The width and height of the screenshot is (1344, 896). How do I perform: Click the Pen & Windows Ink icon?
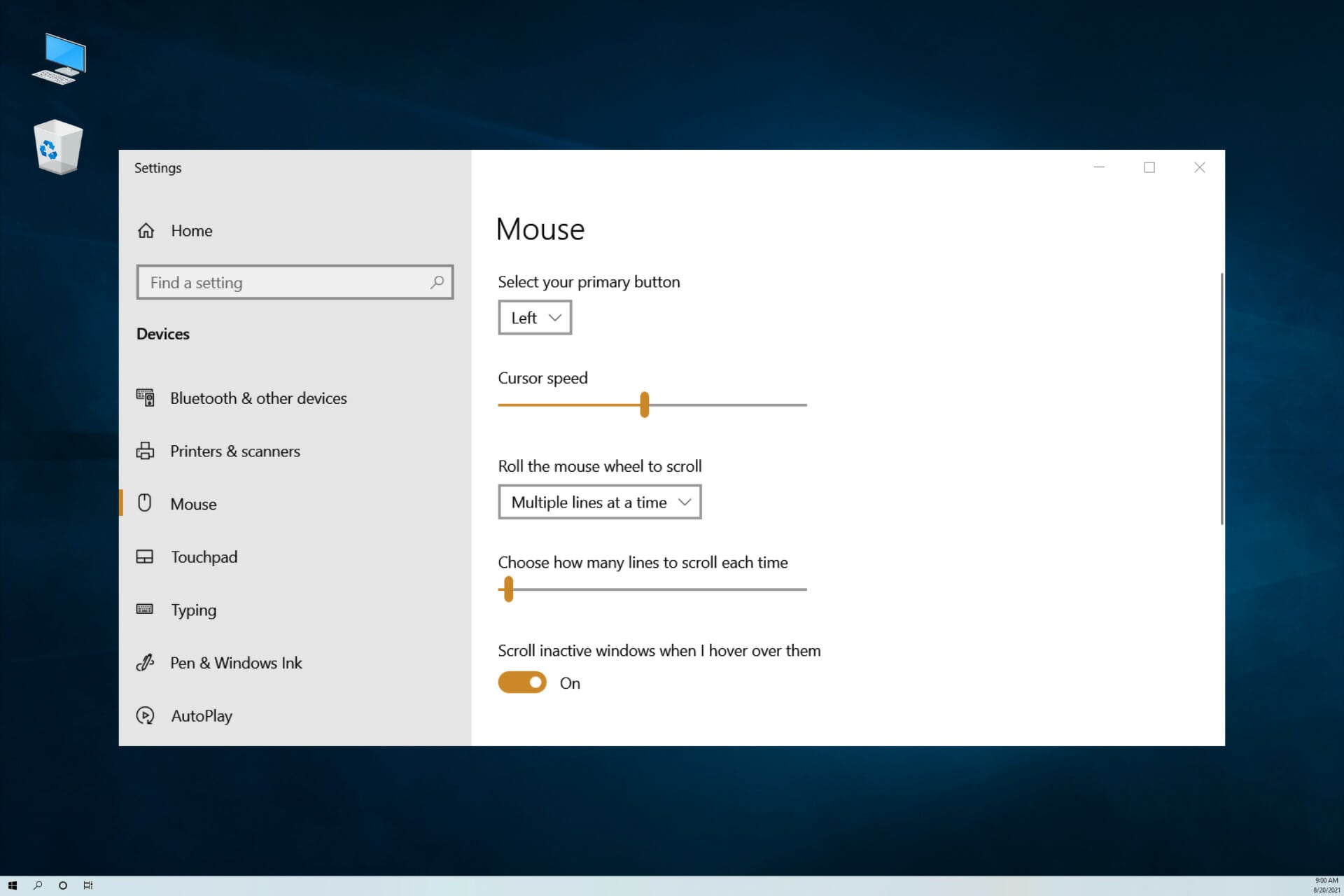point(145,662)
